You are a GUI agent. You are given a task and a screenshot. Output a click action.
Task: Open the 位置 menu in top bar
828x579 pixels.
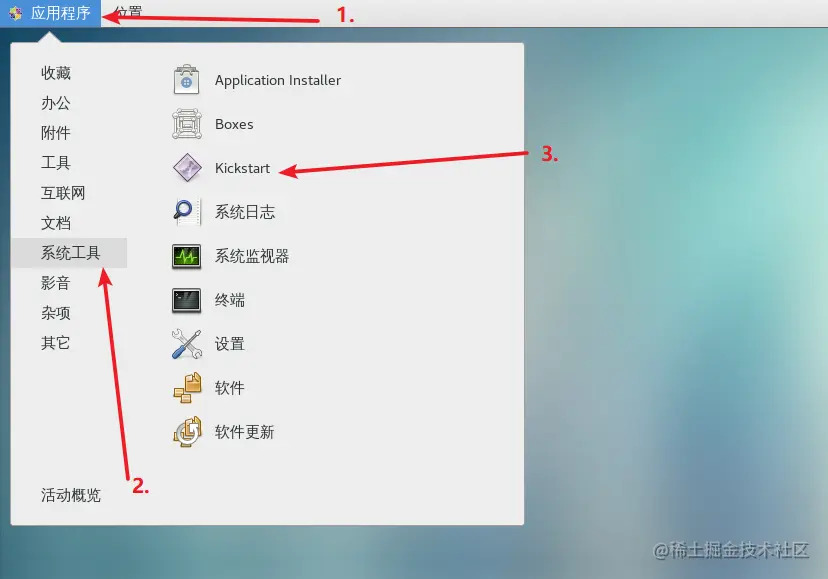pos(127,13)
